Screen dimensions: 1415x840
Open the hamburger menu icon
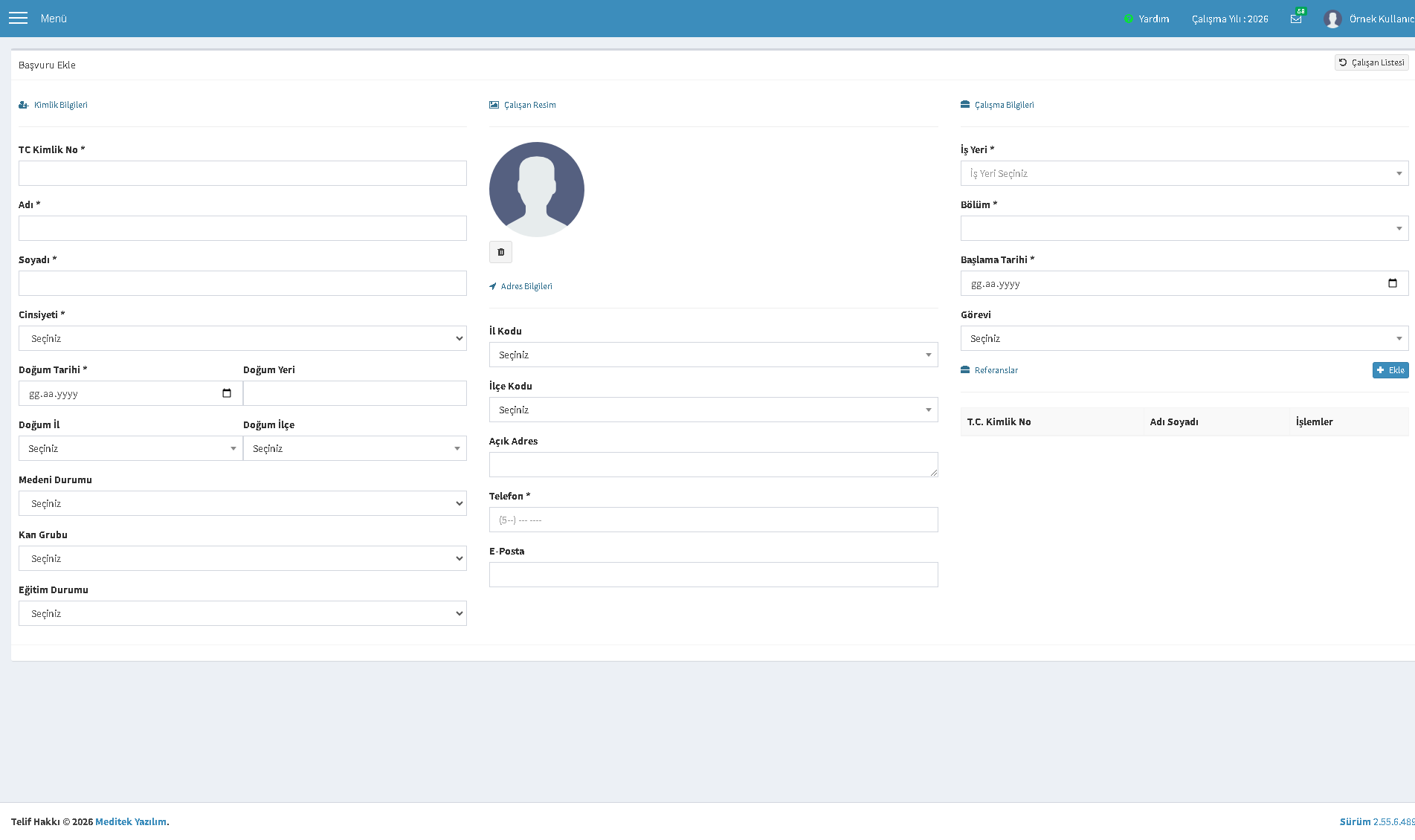pos(18,18)
